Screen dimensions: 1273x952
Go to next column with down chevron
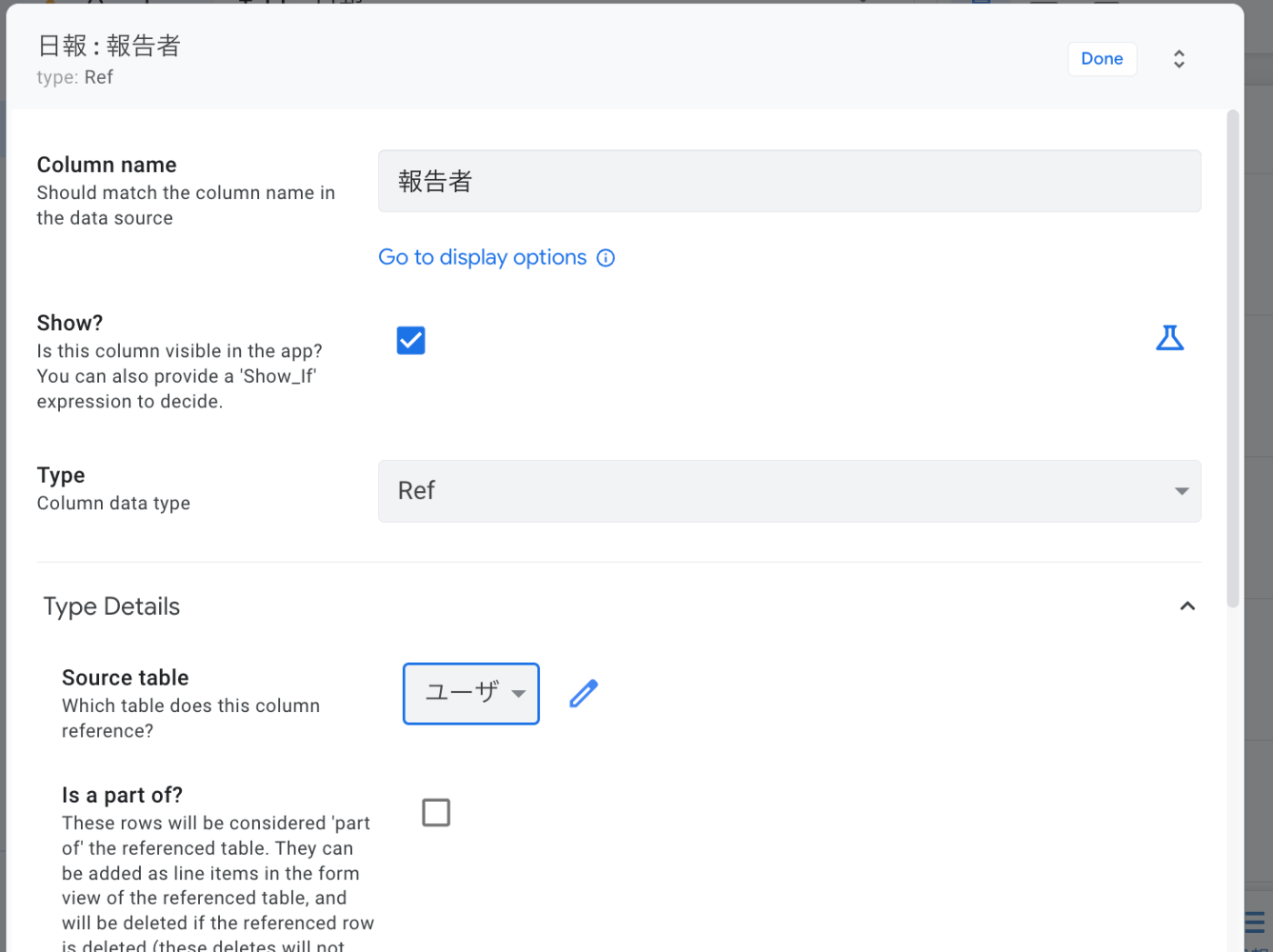click(1178, 65)
